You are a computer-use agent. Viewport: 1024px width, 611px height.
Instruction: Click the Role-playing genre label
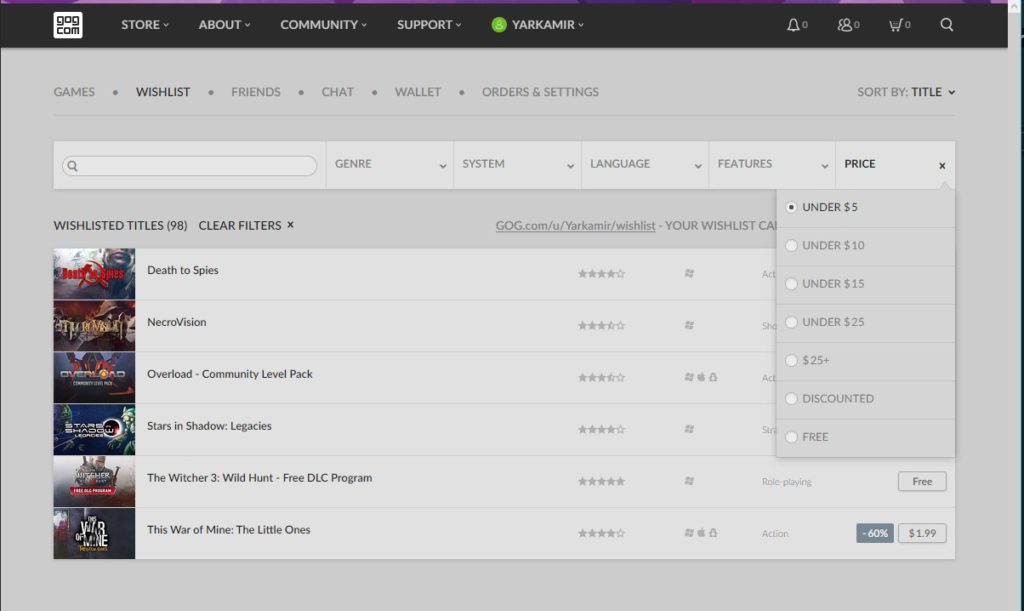pyautogui.click(x=786, y=482)
